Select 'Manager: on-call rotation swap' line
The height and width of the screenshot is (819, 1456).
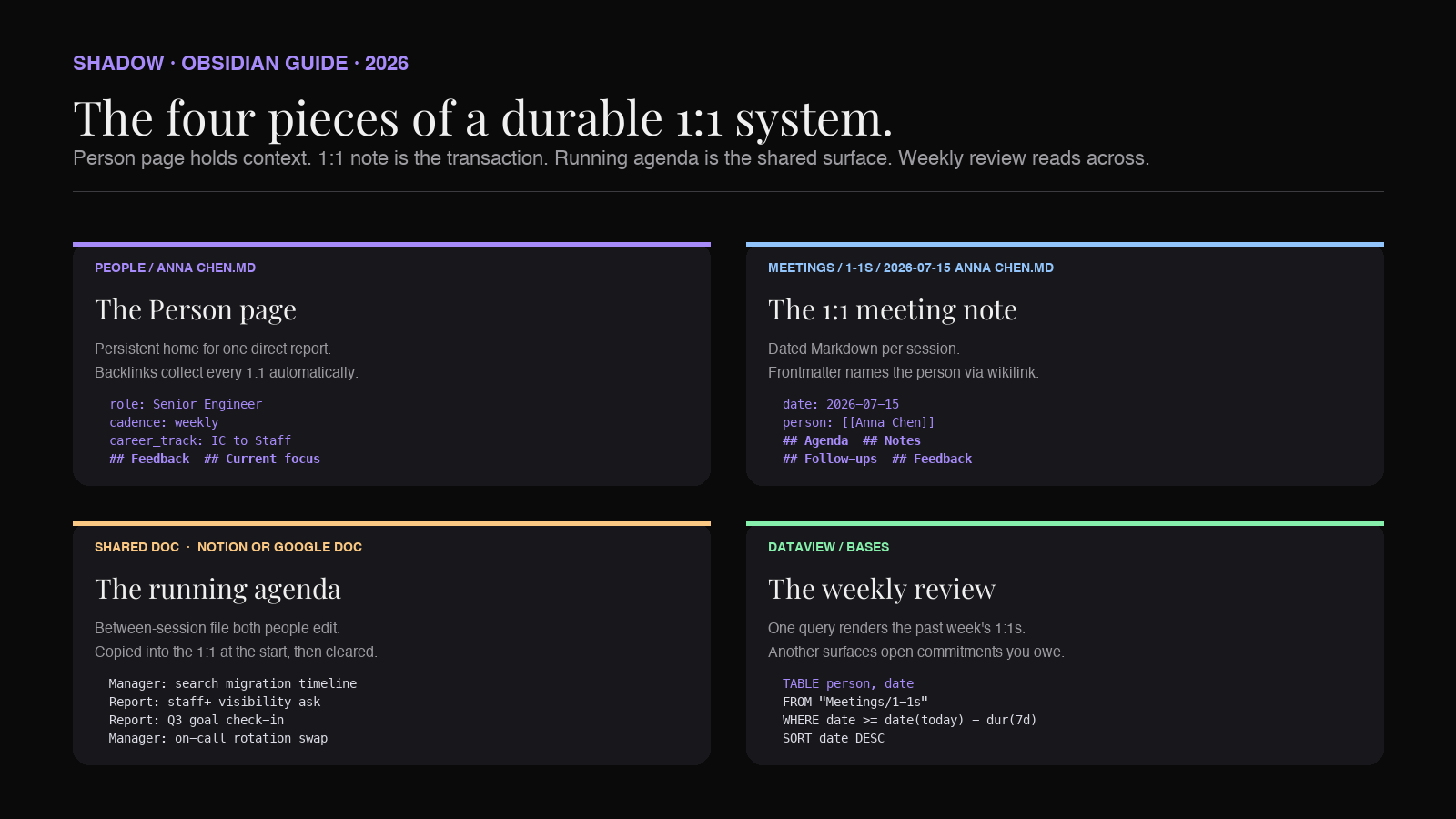tap(218, 738)
